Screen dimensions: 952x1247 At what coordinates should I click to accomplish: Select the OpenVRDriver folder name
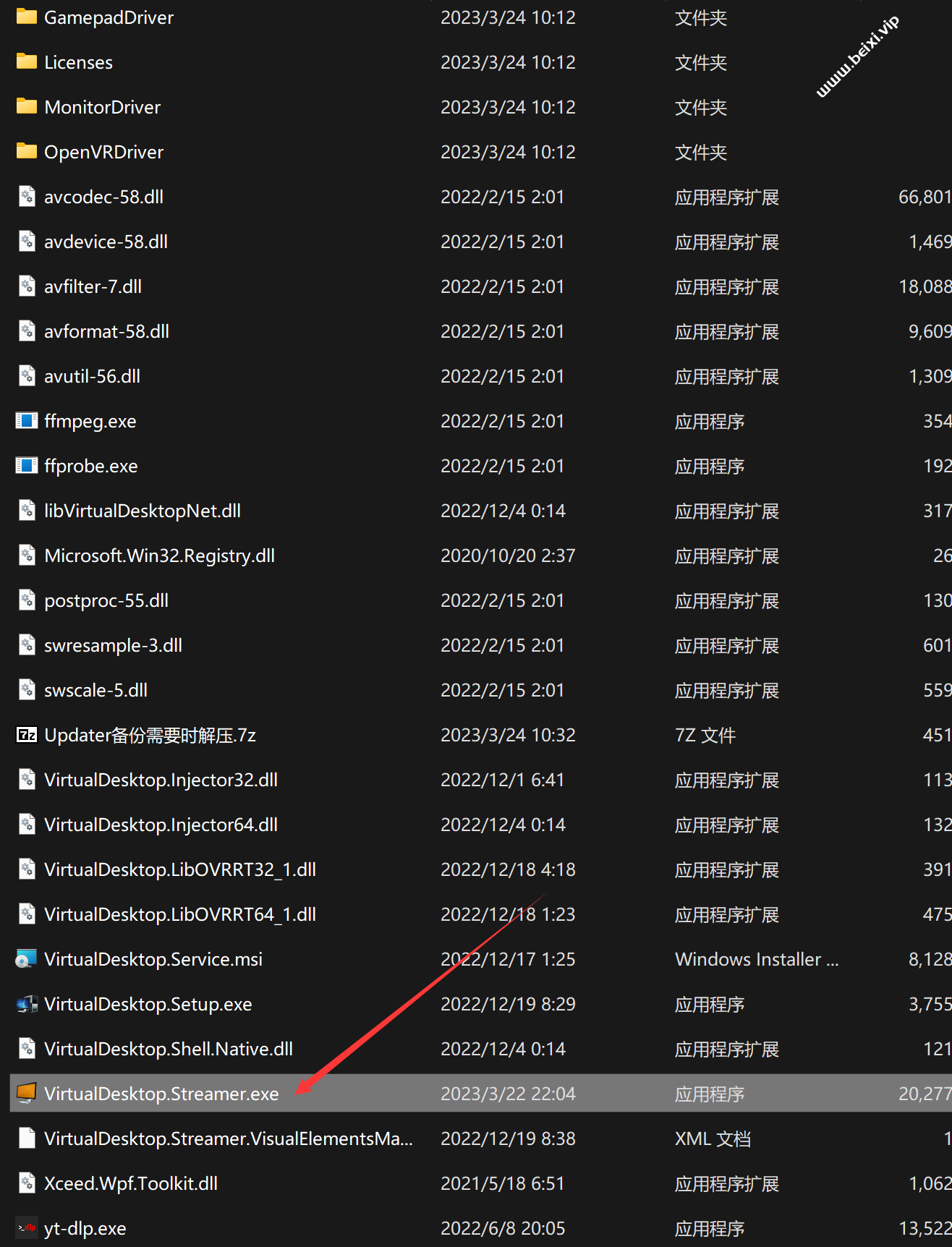pos(103,152)
